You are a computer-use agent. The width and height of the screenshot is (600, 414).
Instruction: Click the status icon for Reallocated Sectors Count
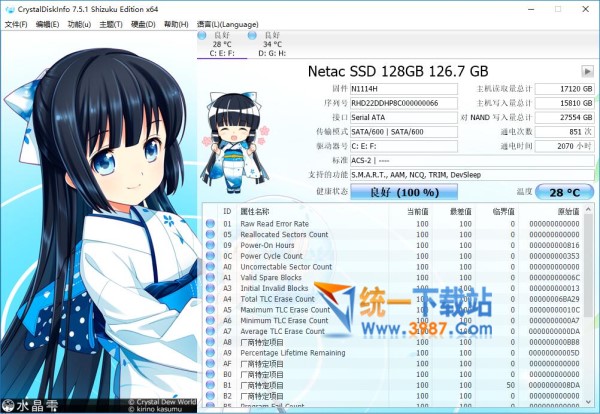pos(210,234)
